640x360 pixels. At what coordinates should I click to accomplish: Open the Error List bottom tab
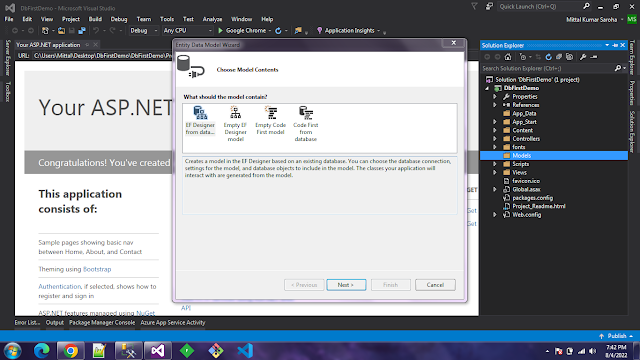pos(27,322)
